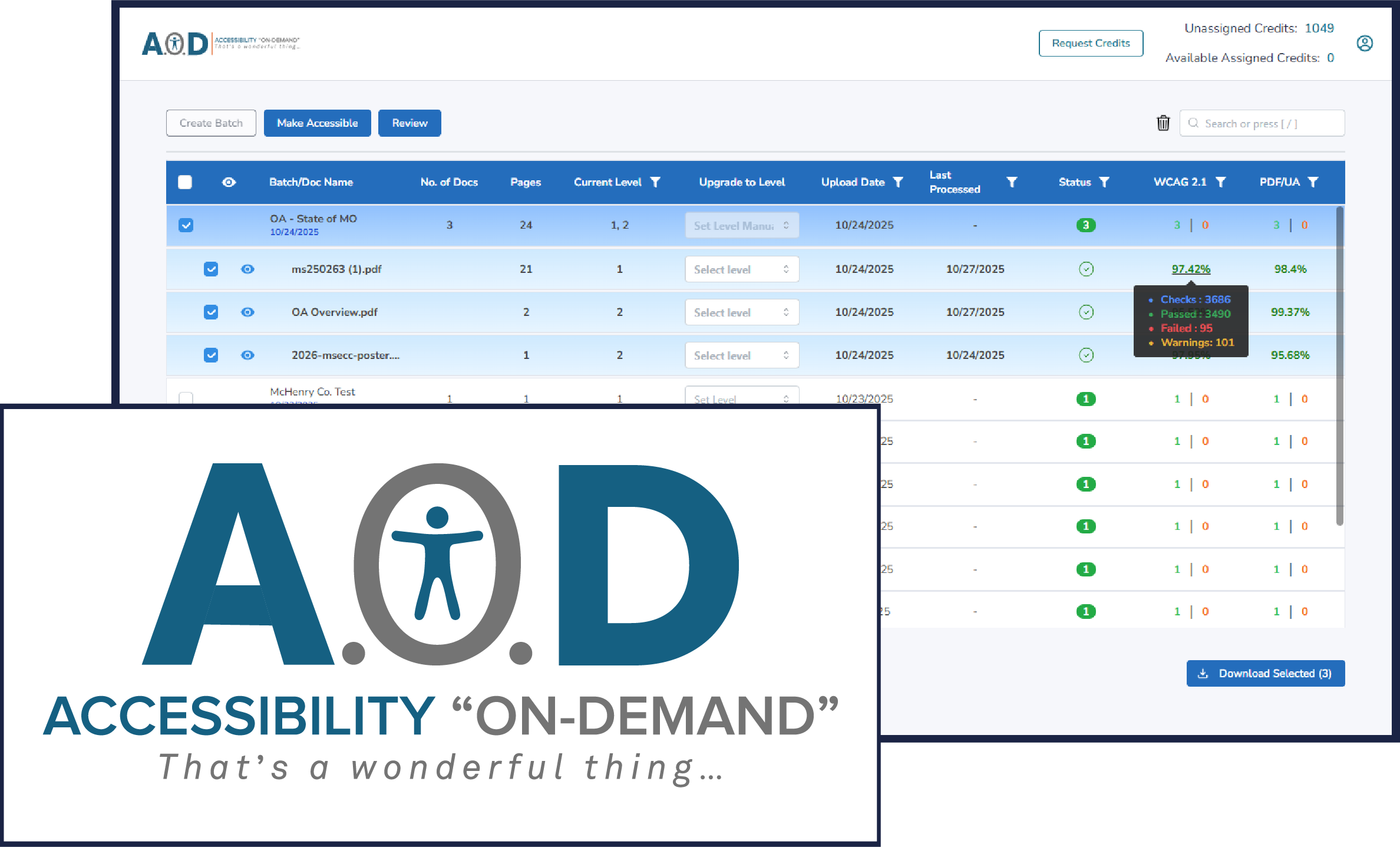Uncheck the OA Overview.pdf checkbox
The width and height of the screenshot is (1400, 847).
(210, 312)
